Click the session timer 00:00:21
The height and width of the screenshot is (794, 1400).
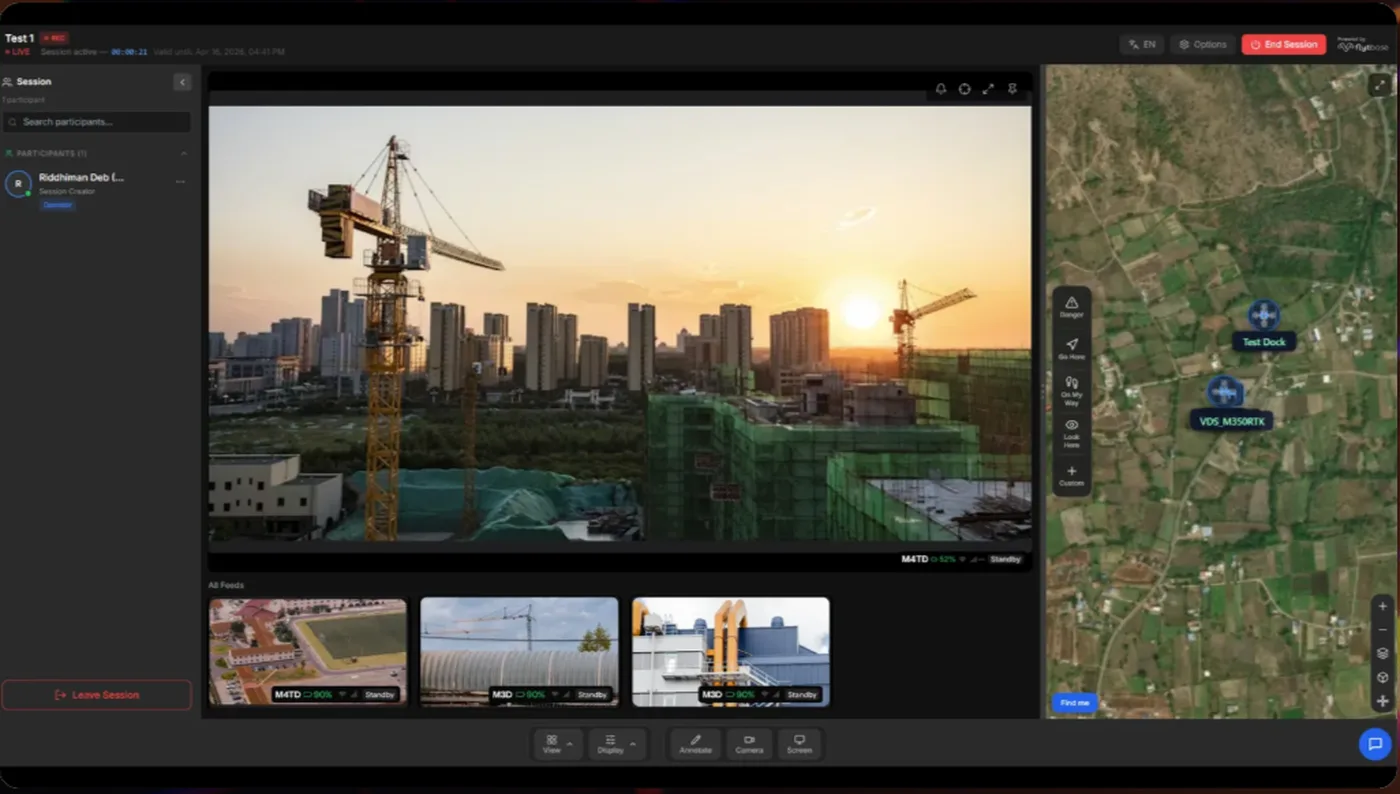129,52
